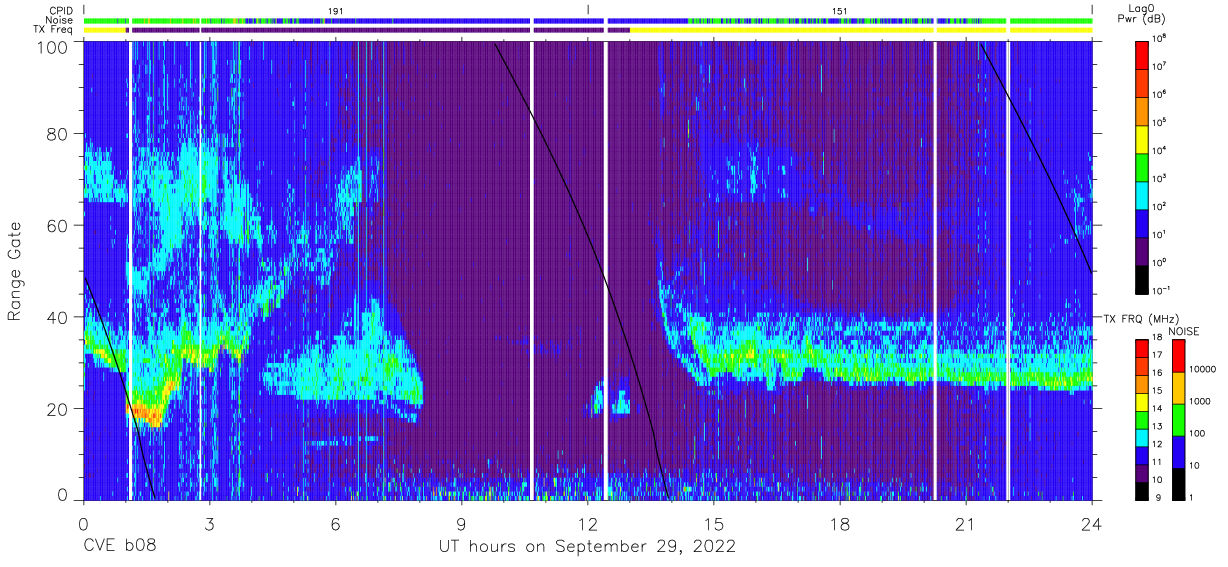The width and height of the screenshot is (1228, 567).
Task: Click the 10000 label on NOISE scale
Action: [1203, 371]
